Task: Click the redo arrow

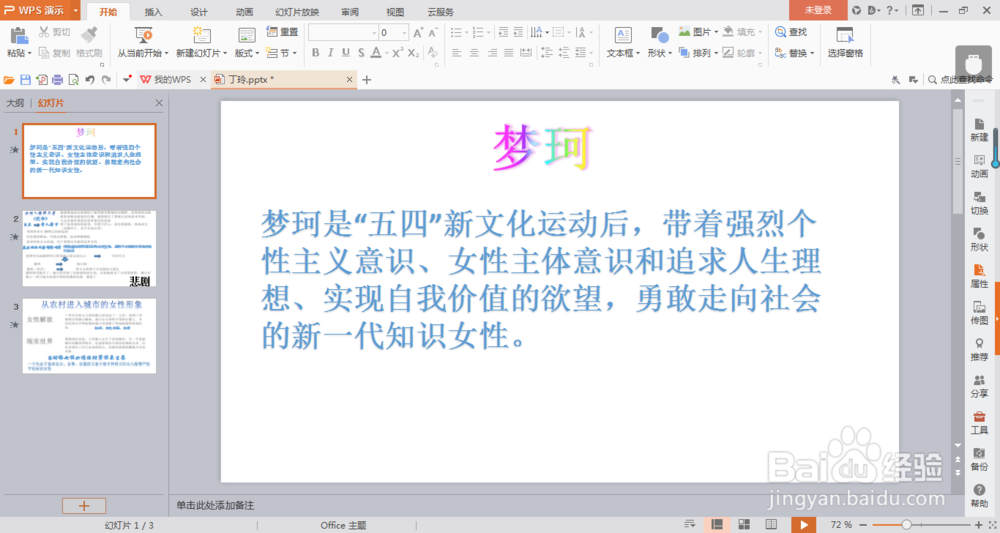Action: [106, 80]
